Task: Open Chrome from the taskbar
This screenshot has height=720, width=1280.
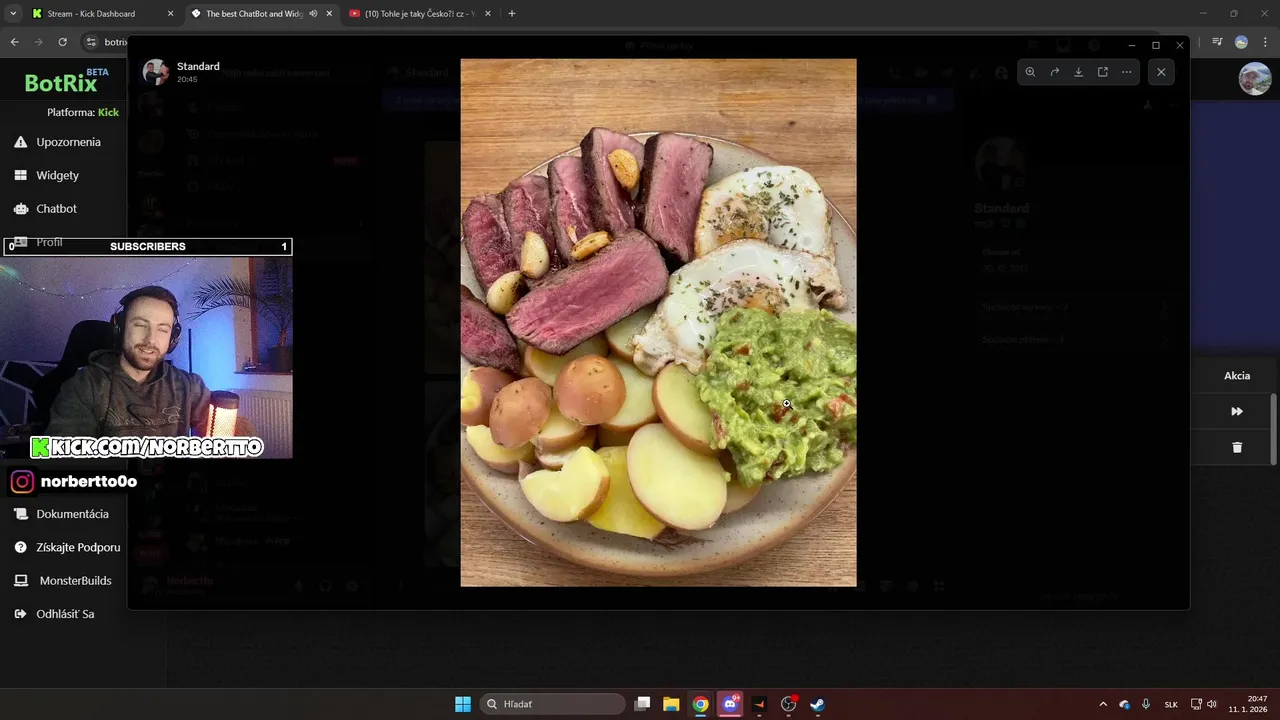Action: click(700, 704)
